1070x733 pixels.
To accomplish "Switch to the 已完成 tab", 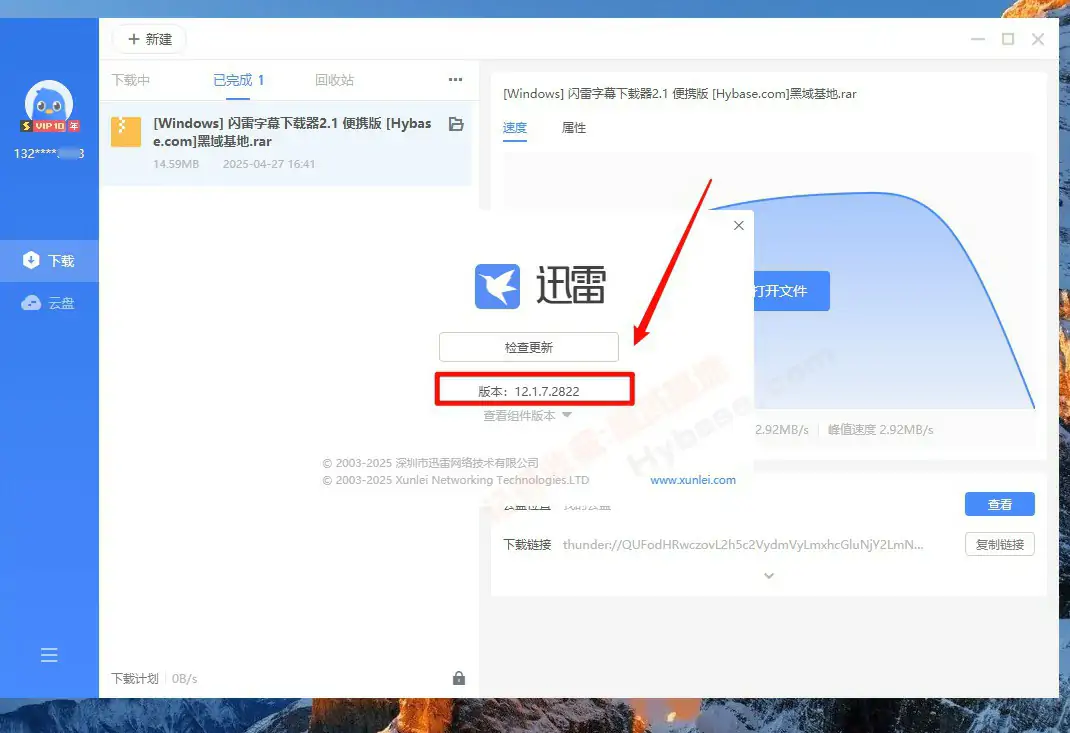I will (239, 80).
